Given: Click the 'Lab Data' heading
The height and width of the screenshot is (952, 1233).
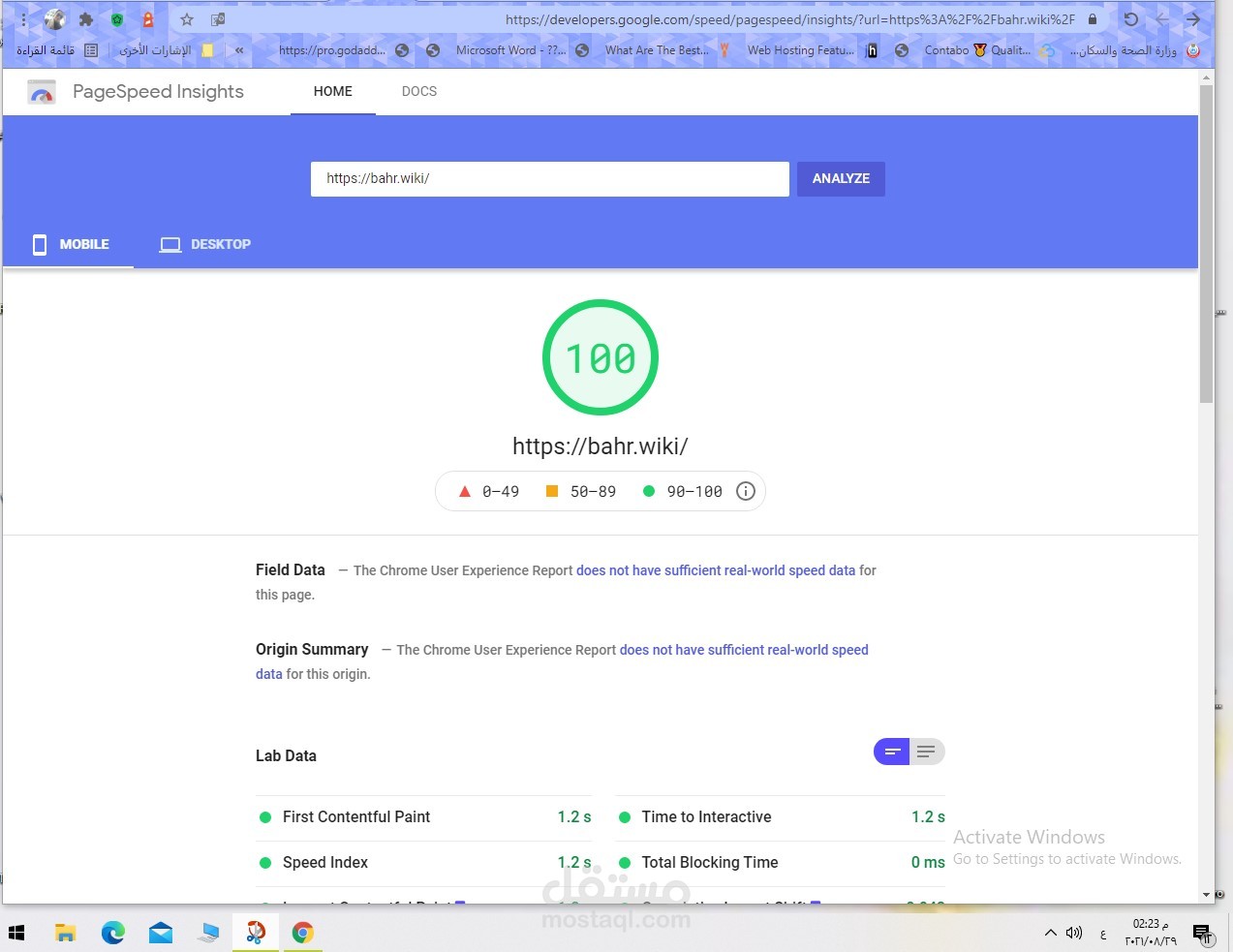Looking at the screenshot, I should click(286, 756).
